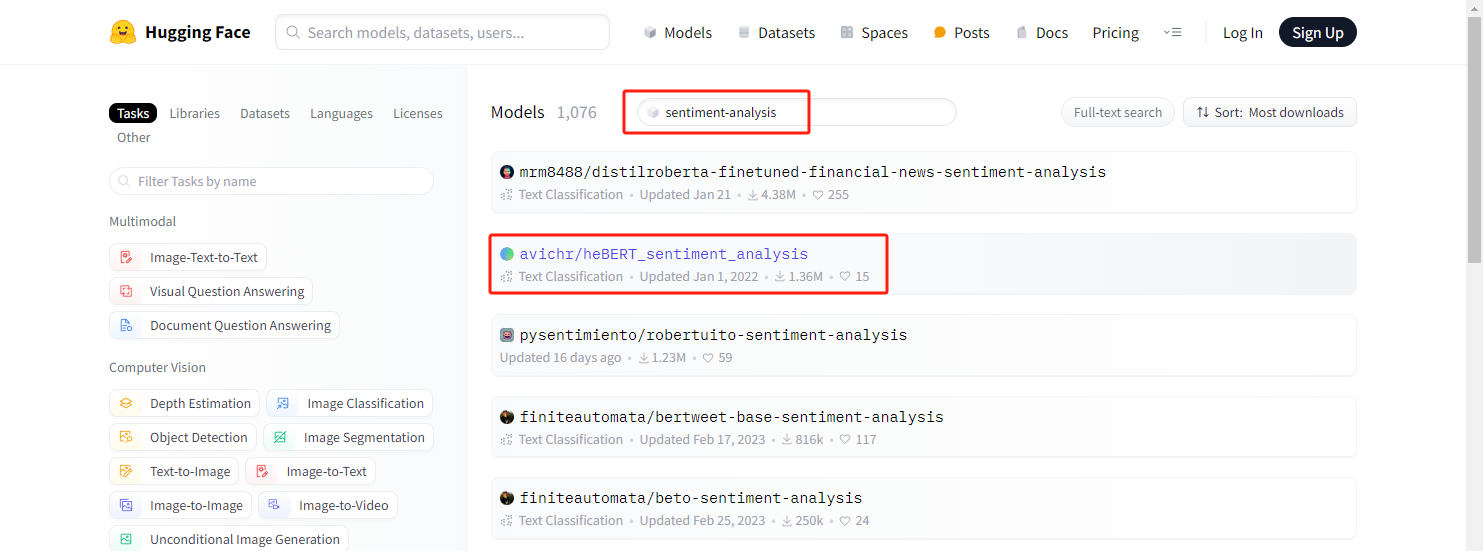Click the Spaces grid icon in navigation
This screenshot has height=551, width=1483.
(x=847, y=32)
